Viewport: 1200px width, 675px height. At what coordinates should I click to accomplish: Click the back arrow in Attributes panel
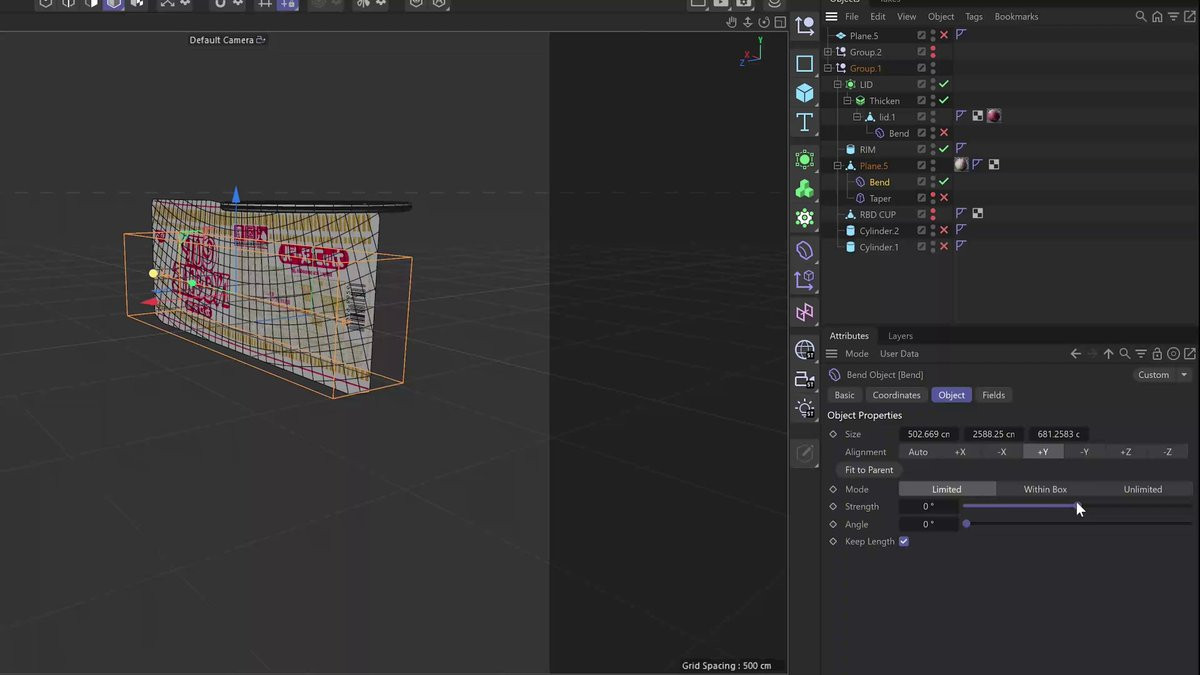[1076, 354]
